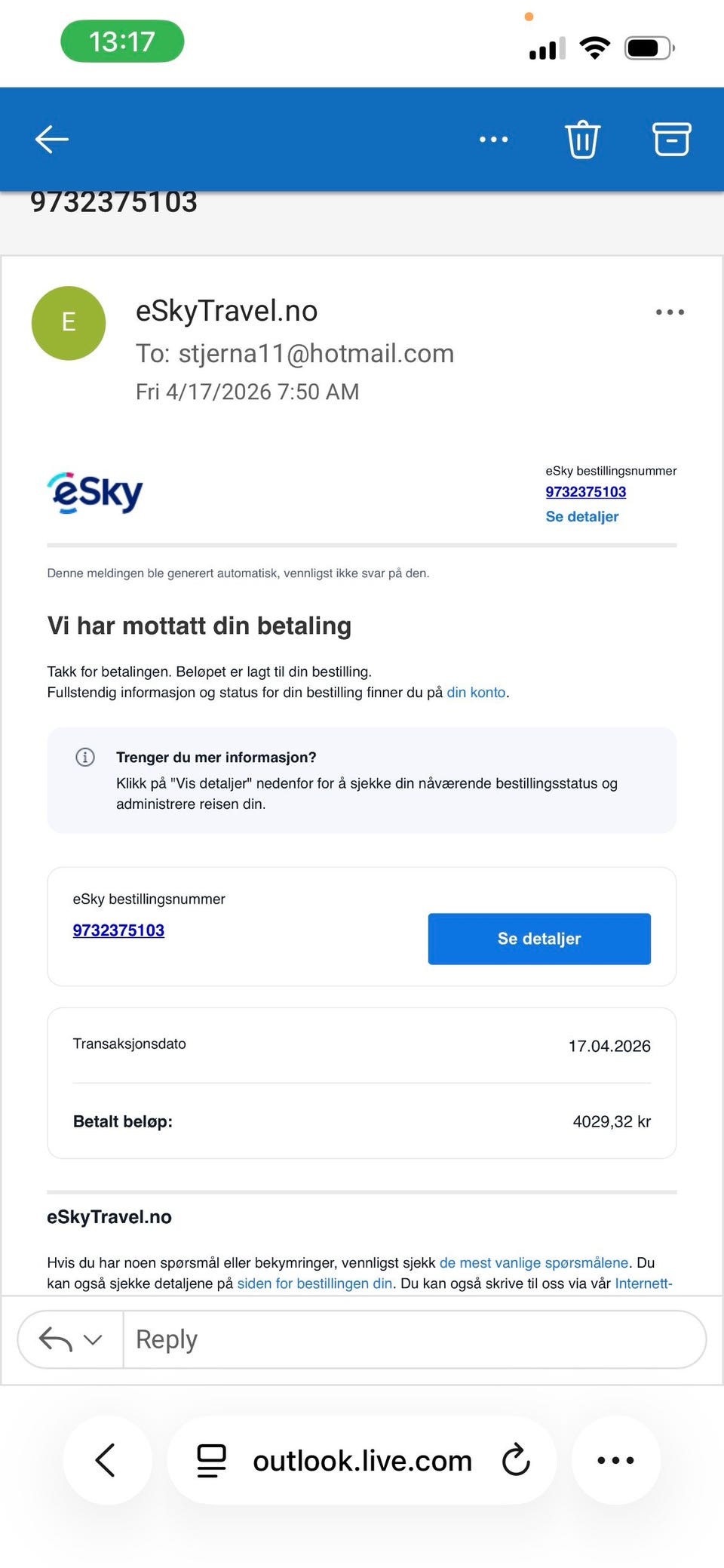This screenshot has height=1568, width=724.
Task: Tap the green E sender avatar
Action: click(69, 323)
